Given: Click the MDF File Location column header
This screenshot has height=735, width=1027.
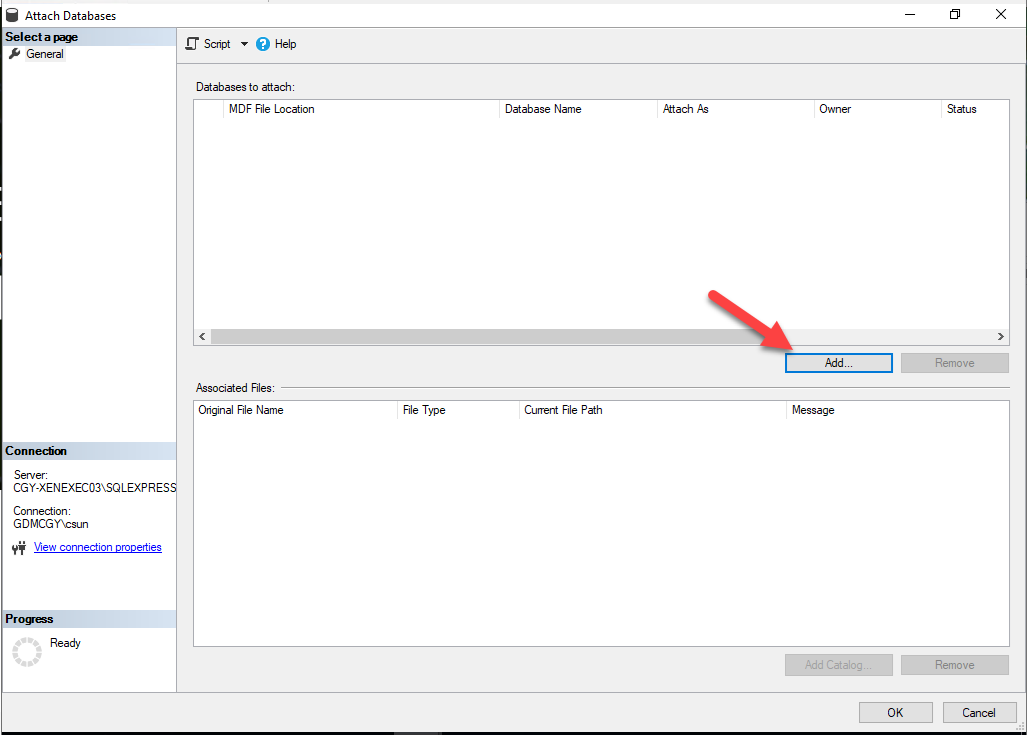Looking at the screenshot, I should [x=271, y=109].
